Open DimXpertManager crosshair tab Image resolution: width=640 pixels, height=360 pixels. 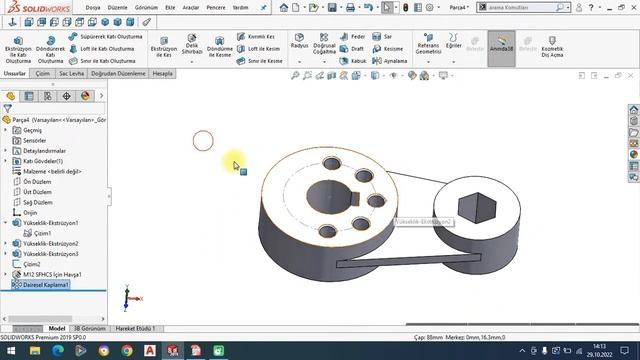pos(67,96)
